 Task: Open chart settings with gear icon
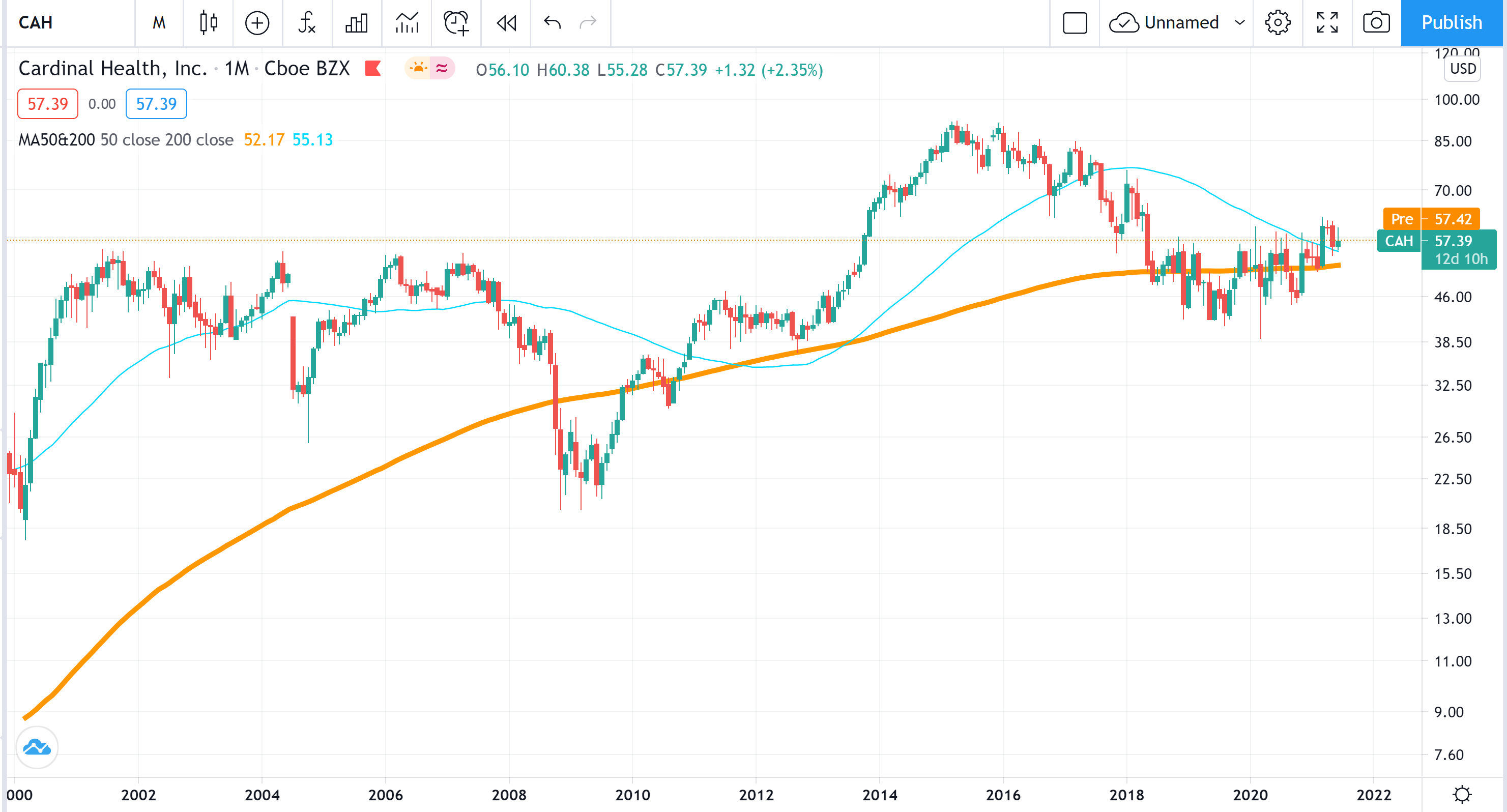coord(1278,23)
